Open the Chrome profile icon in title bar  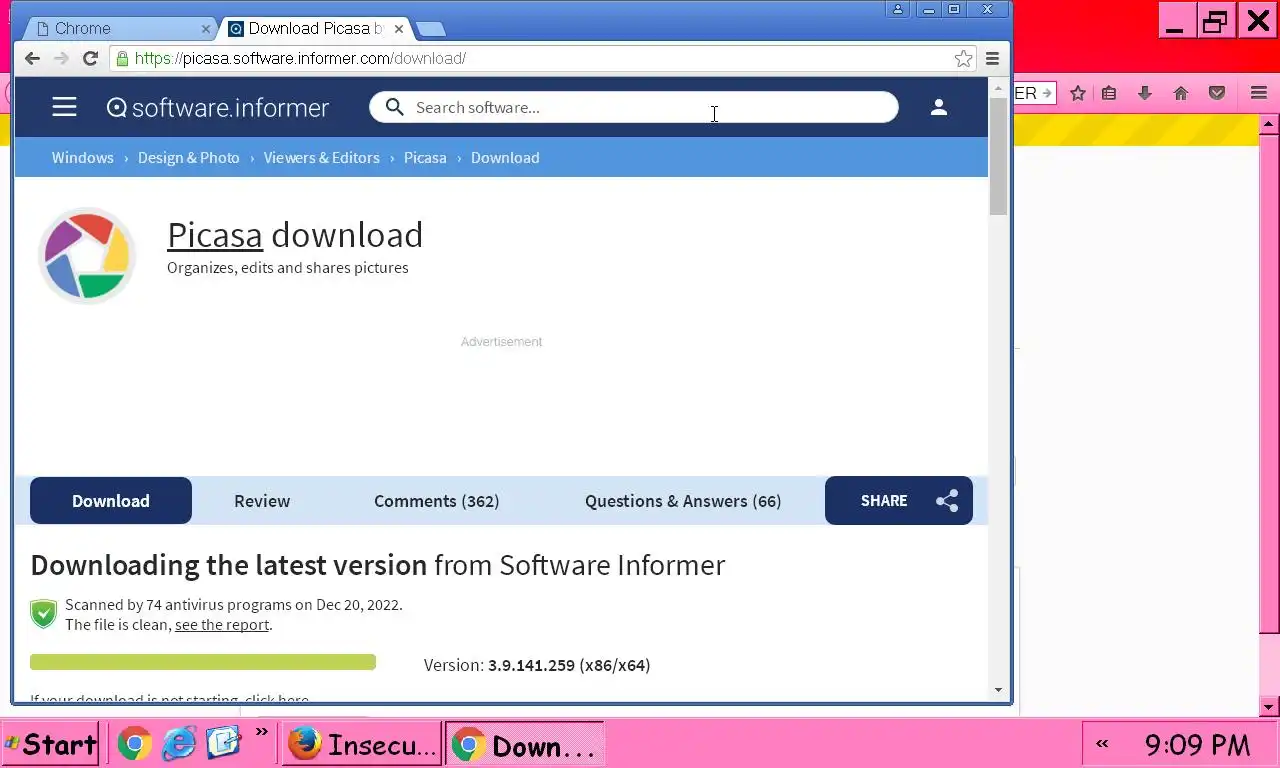898,9
